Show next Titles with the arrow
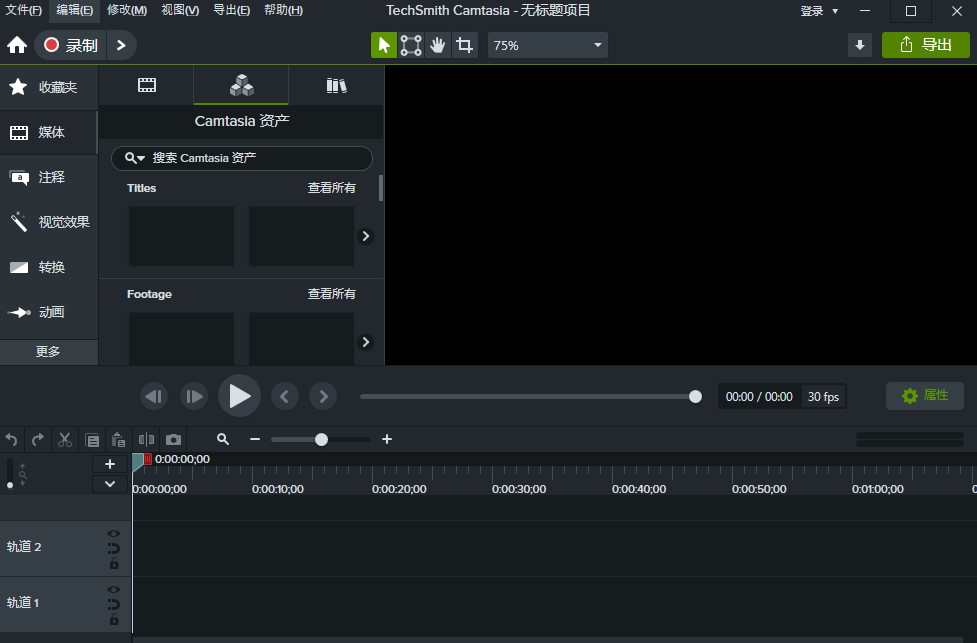This screenshot has height=643, width=977. pyautogui.click(x=366, y=236)
